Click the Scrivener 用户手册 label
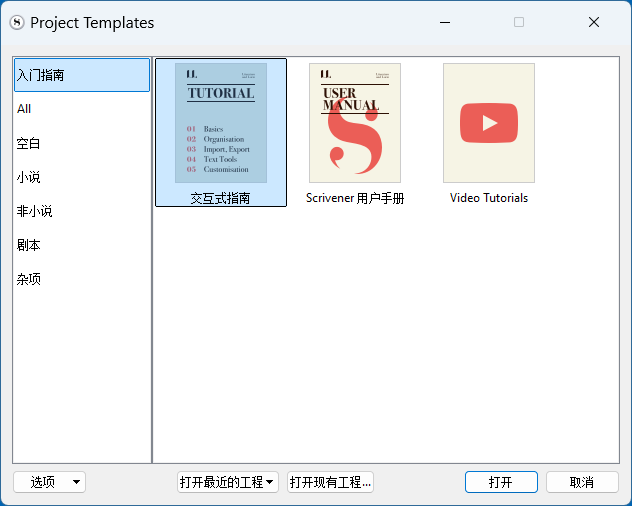Viewport: 632px width, 506px height. [355, 198]
